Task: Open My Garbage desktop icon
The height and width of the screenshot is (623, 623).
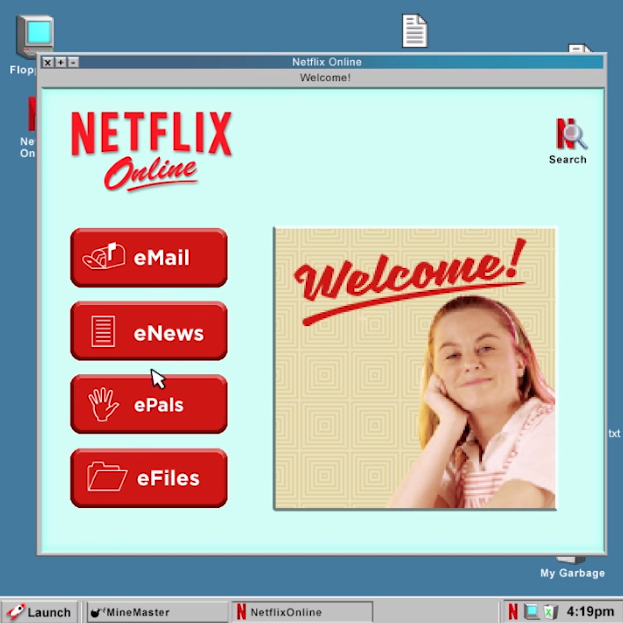Action: point(572,567)
